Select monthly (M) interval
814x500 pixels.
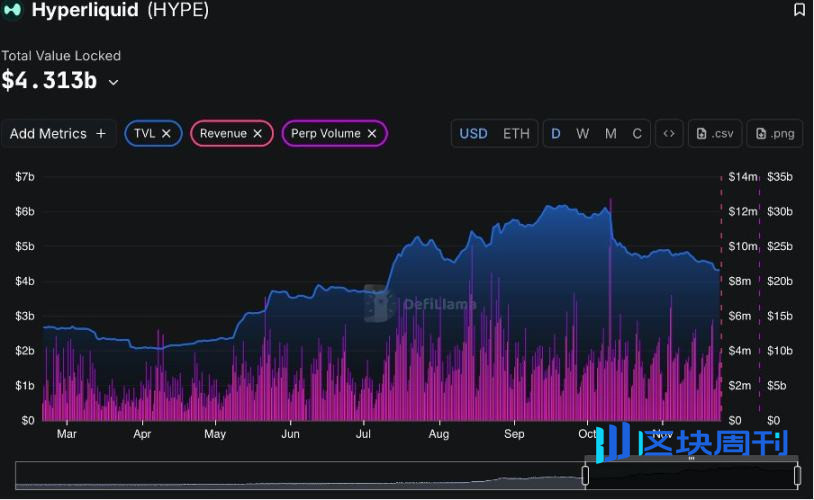(610, 133)
